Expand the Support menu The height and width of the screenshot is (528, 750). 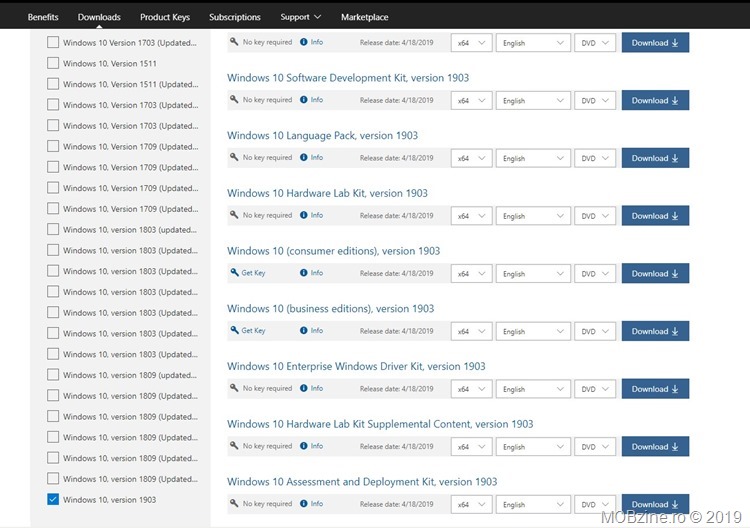tap(300, 17)
